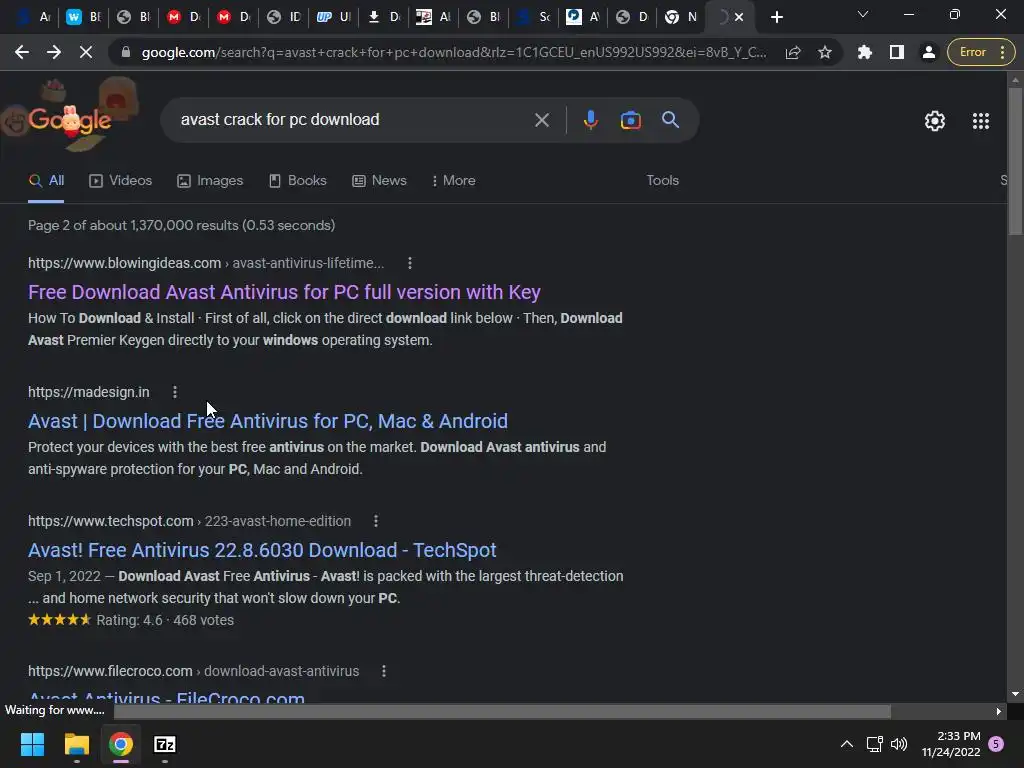Click the Chrome taskbar icon
The height and width of the screenshot is (768, 1024).
(x=121, y=744)
